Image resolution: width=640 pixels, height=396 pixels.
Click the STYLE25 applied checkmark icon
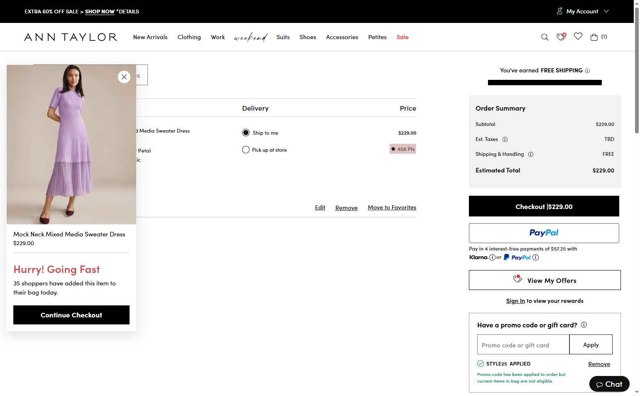coord(480,363)
